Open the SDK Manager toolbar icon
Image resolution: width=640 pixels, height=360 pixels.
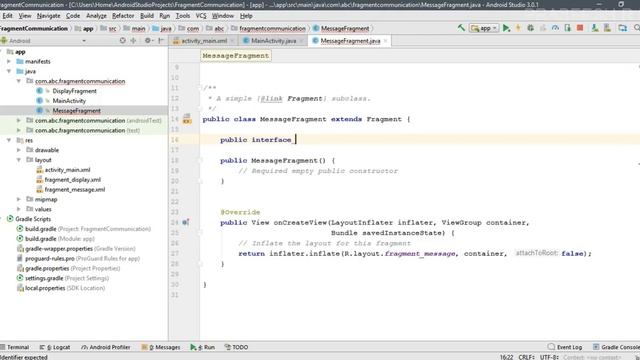(x=607, y=28)
